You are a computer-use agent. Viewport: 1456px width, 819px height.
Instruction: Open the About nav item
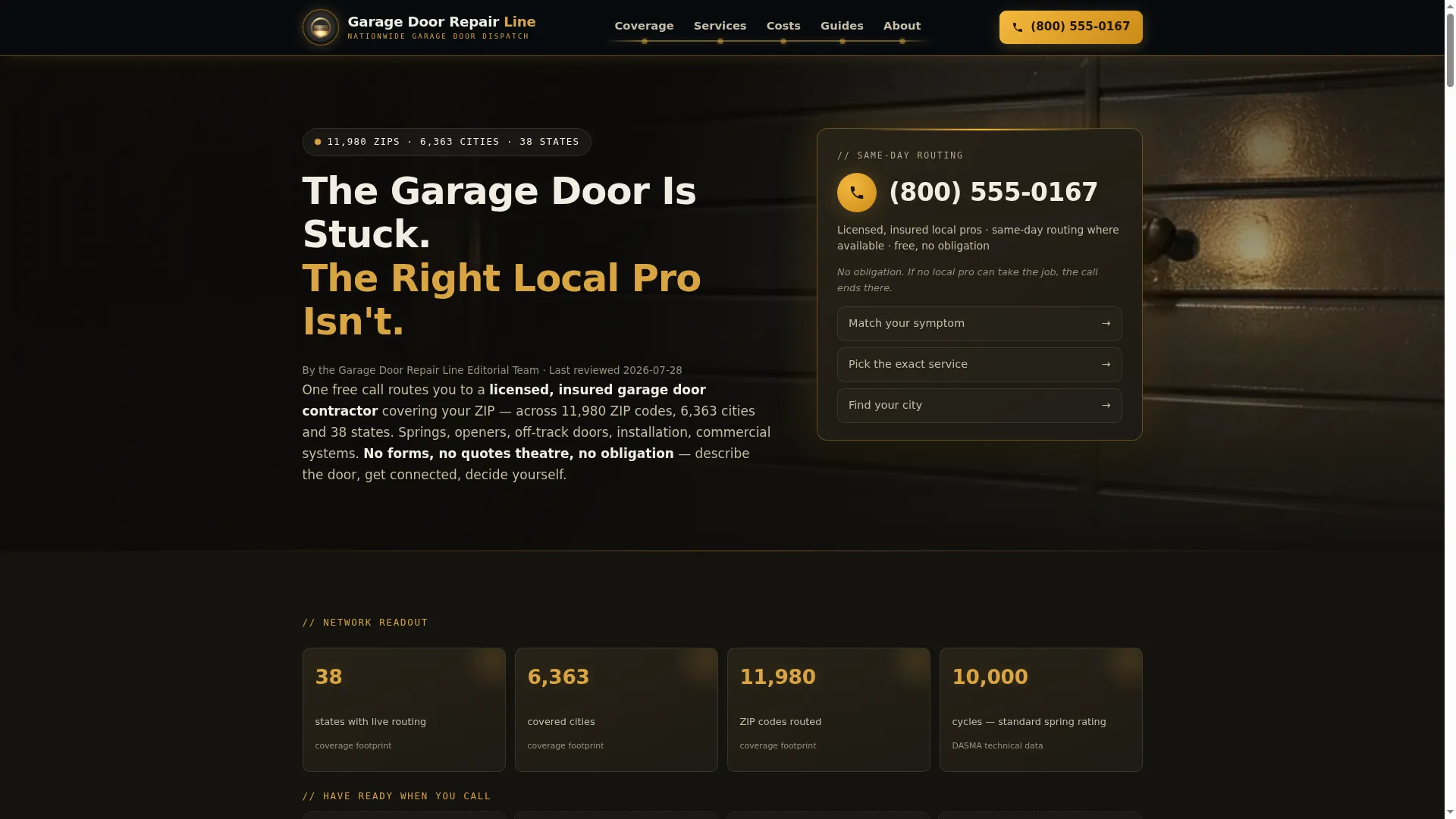[902, 26]
